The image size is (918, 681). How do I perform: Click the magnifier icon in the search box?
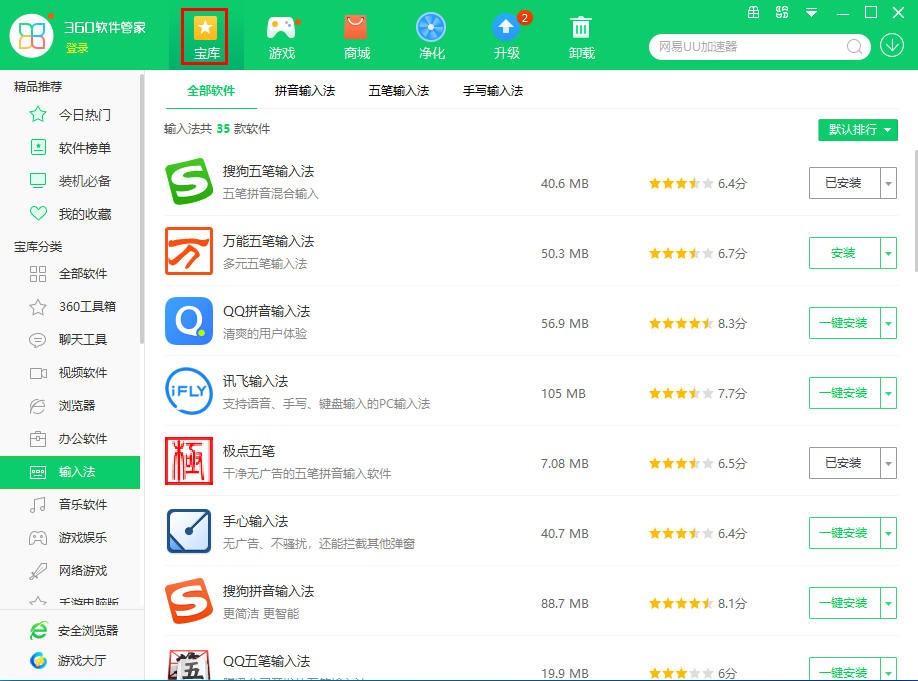click(x=855, y=47)
